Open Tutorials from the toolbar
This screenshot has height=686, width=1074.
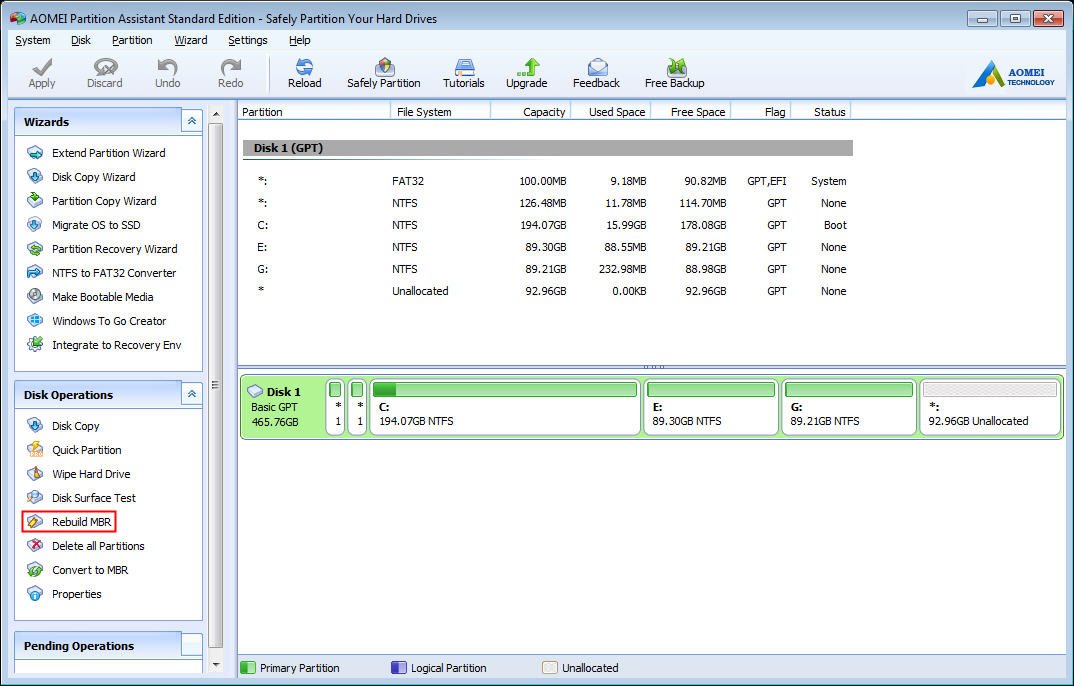(464, 73)
